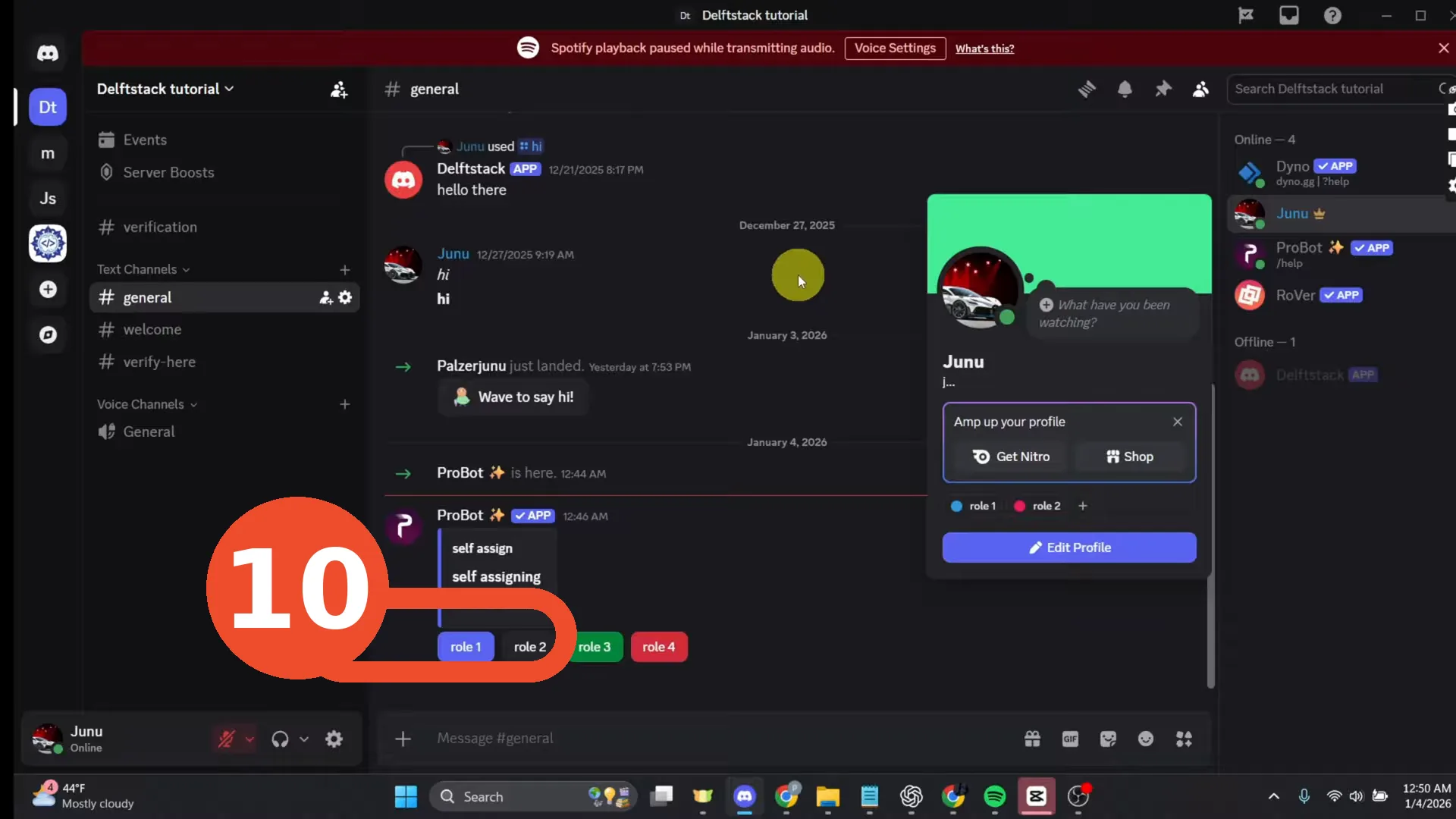
Task: Open the Discover servers compass icon
Action: pyautogui.click(x=48, y=334)
